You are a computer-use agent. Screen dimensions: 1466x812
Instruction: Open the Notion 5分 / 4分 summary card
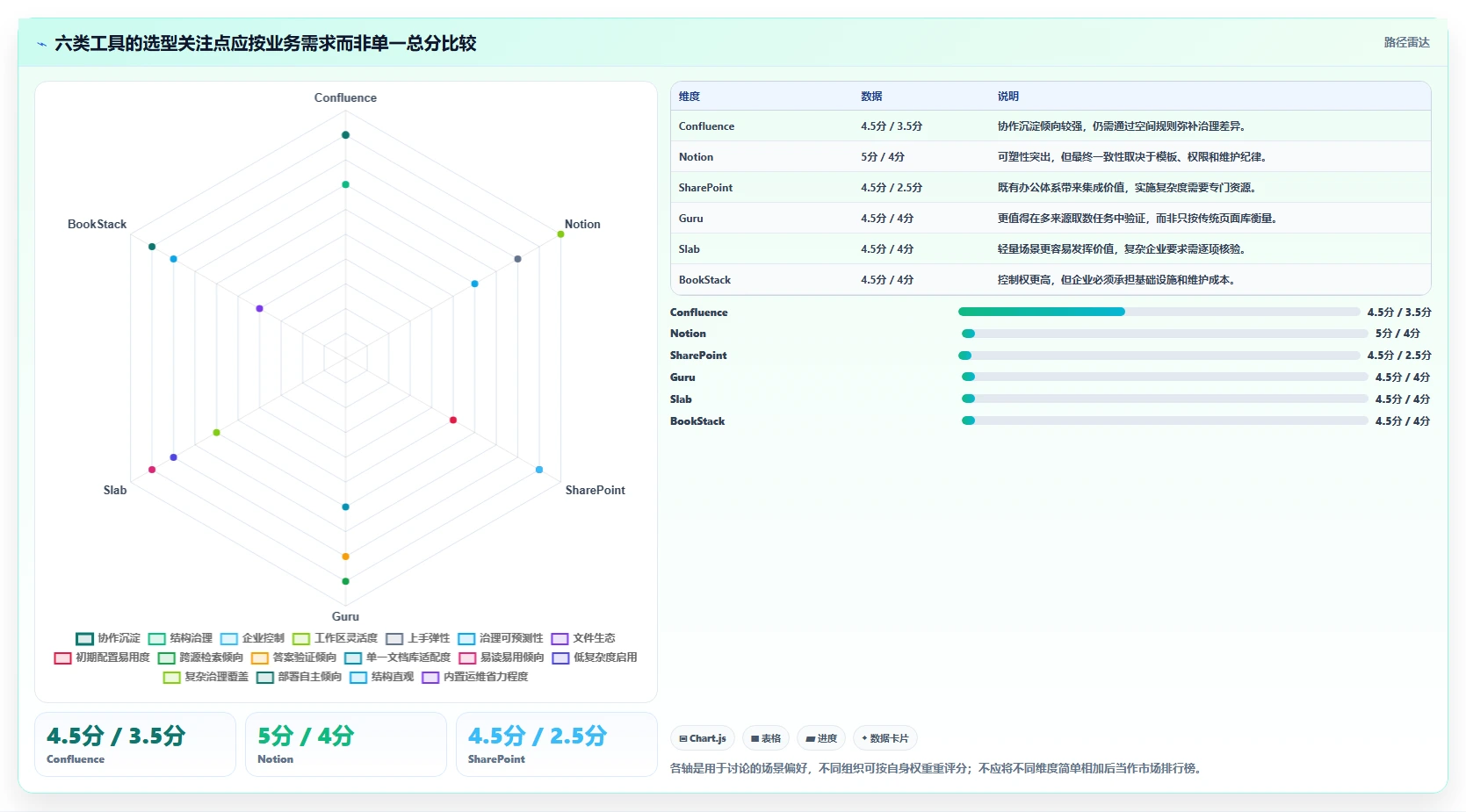pyautogui.click(x=346, y=744)
